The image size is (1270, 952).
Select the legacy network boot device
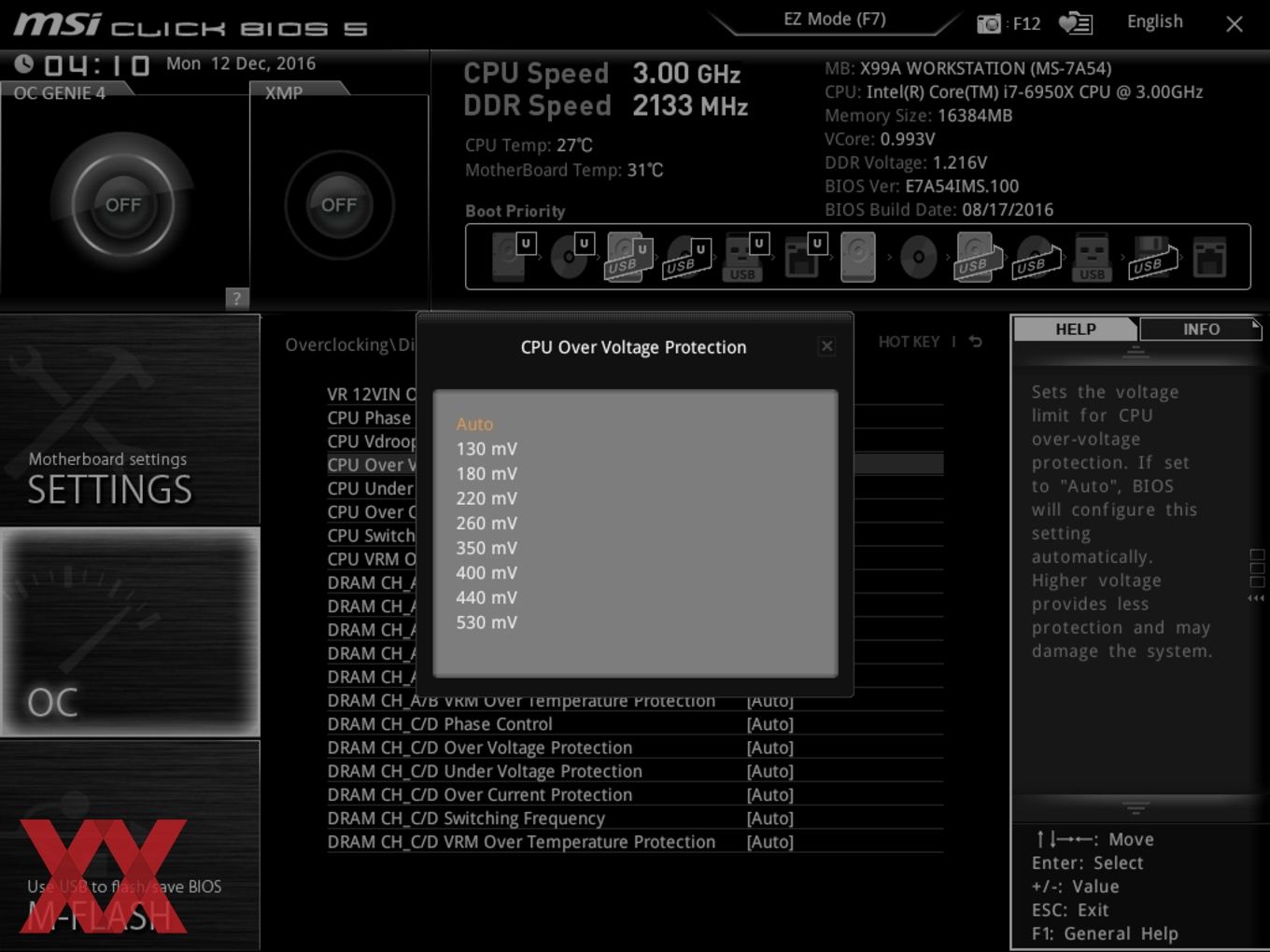[1209, 257]
